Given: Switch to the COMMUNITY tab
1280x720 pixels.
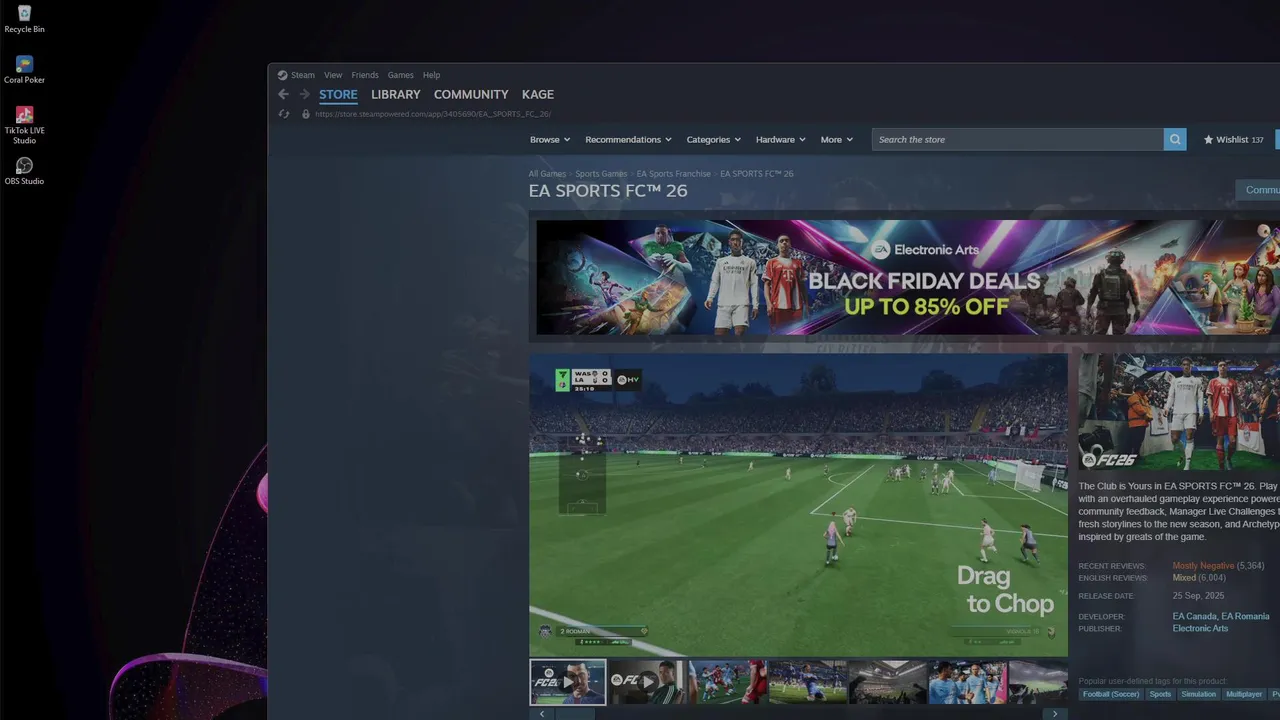Looking at the screenshot, I should [x=471, y=95].
